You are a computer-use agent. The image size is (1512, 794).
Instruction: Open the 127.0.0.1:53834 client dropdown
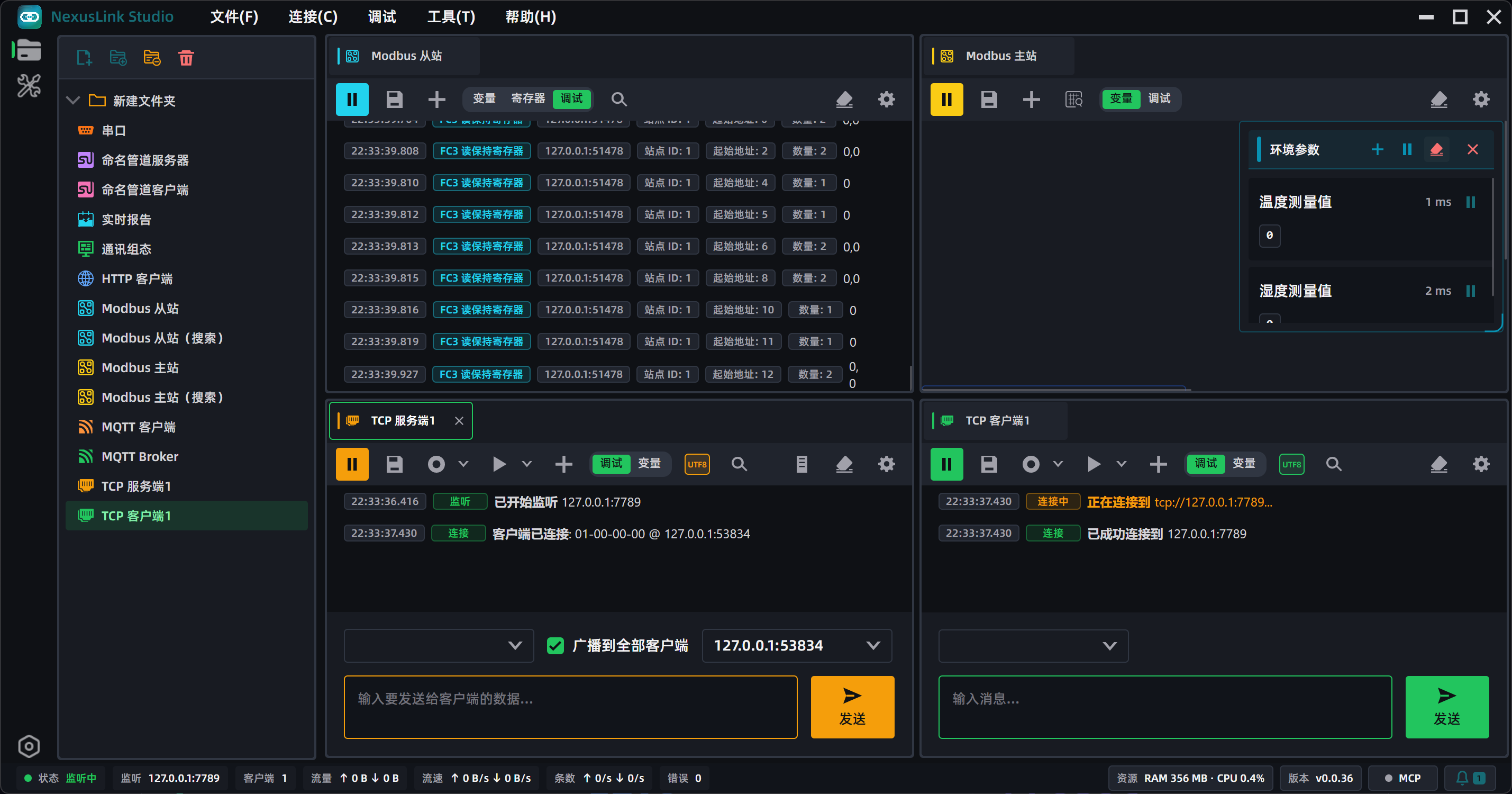pos(797,645)
